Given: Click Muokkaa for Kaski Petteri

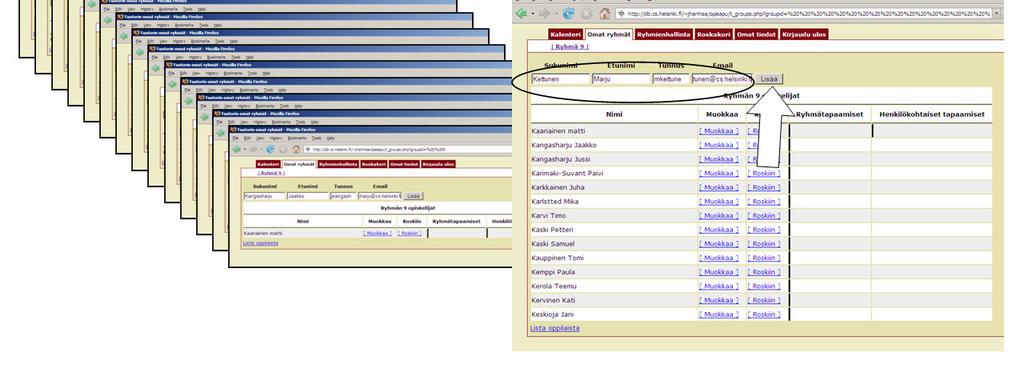Looking at the screenshot, I should [719, 230].
